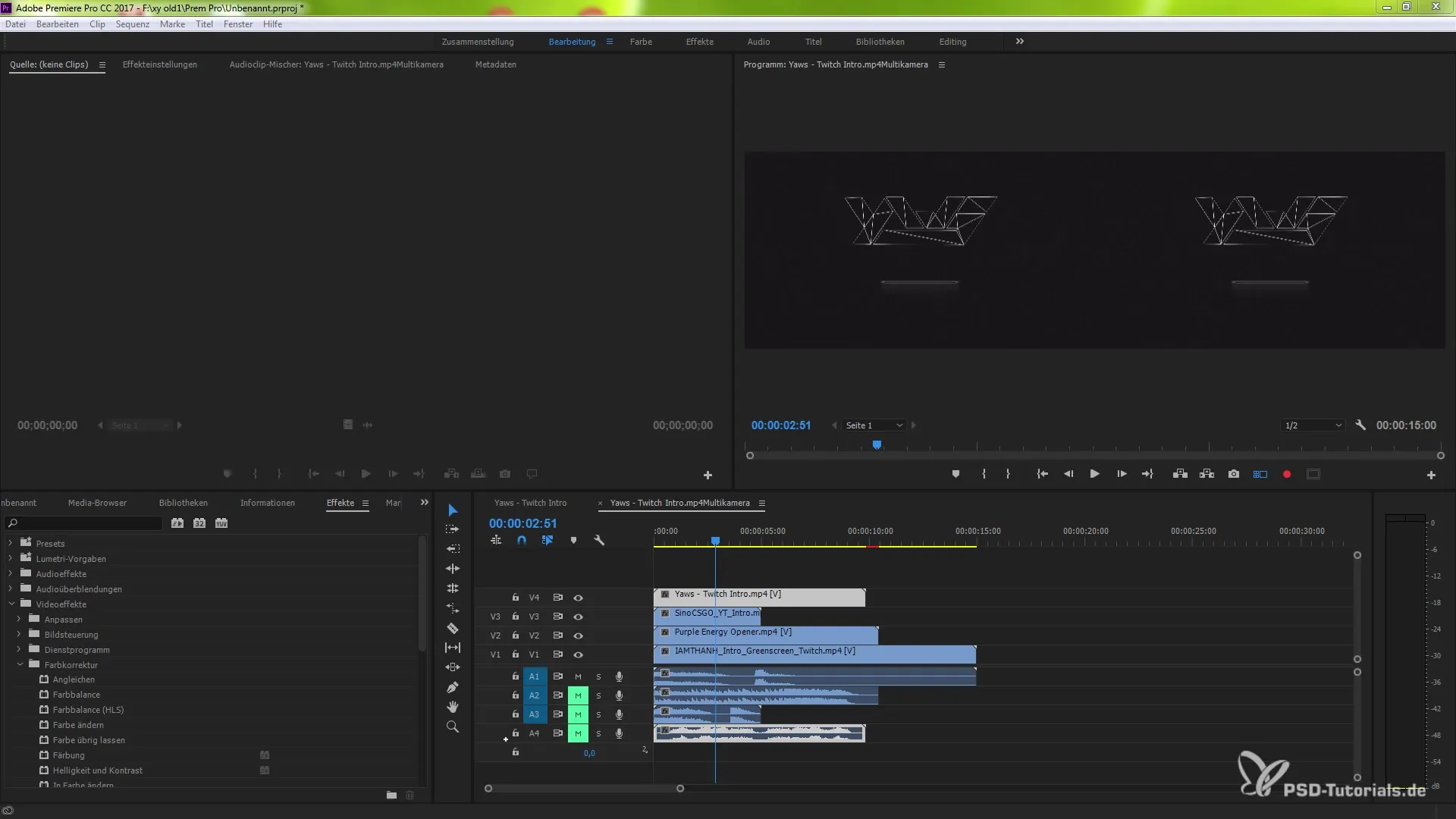This screenshot has height=819, width=1456.
Task: Switch to Effekteinstellungen tab
Action: click(160, 64)
